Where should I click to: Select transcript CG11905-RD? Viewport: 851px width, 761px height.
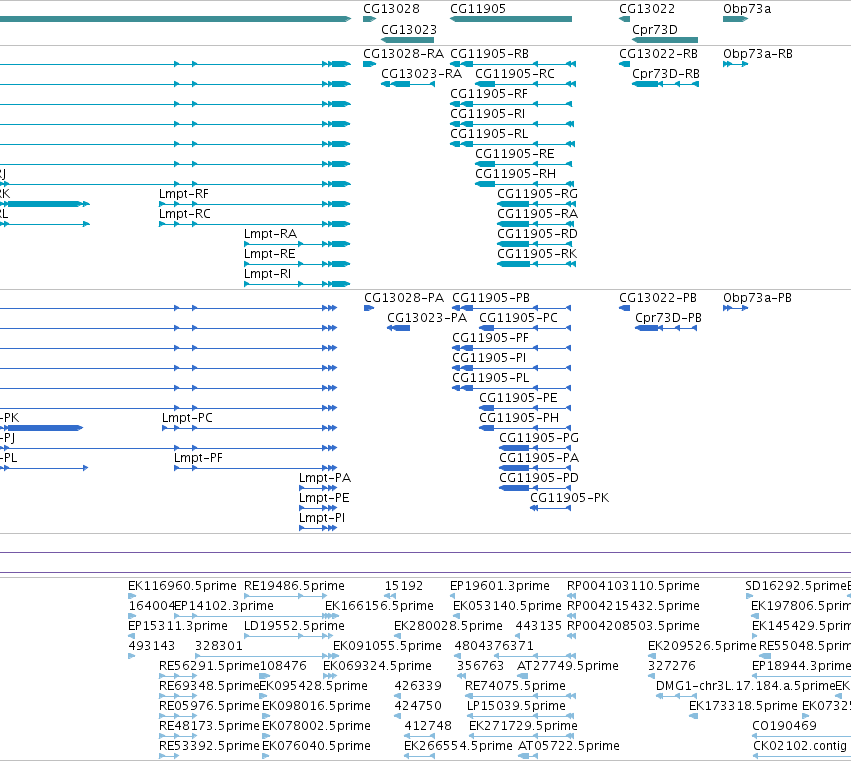tap(537, 234)
